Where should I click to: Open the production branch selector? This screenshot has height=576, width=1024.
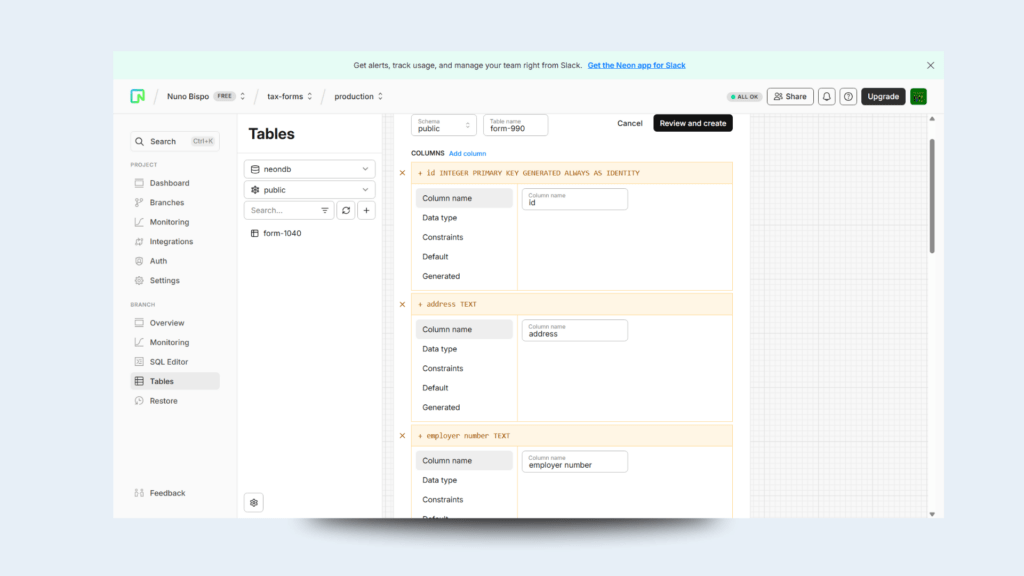[x=358, y=97]
